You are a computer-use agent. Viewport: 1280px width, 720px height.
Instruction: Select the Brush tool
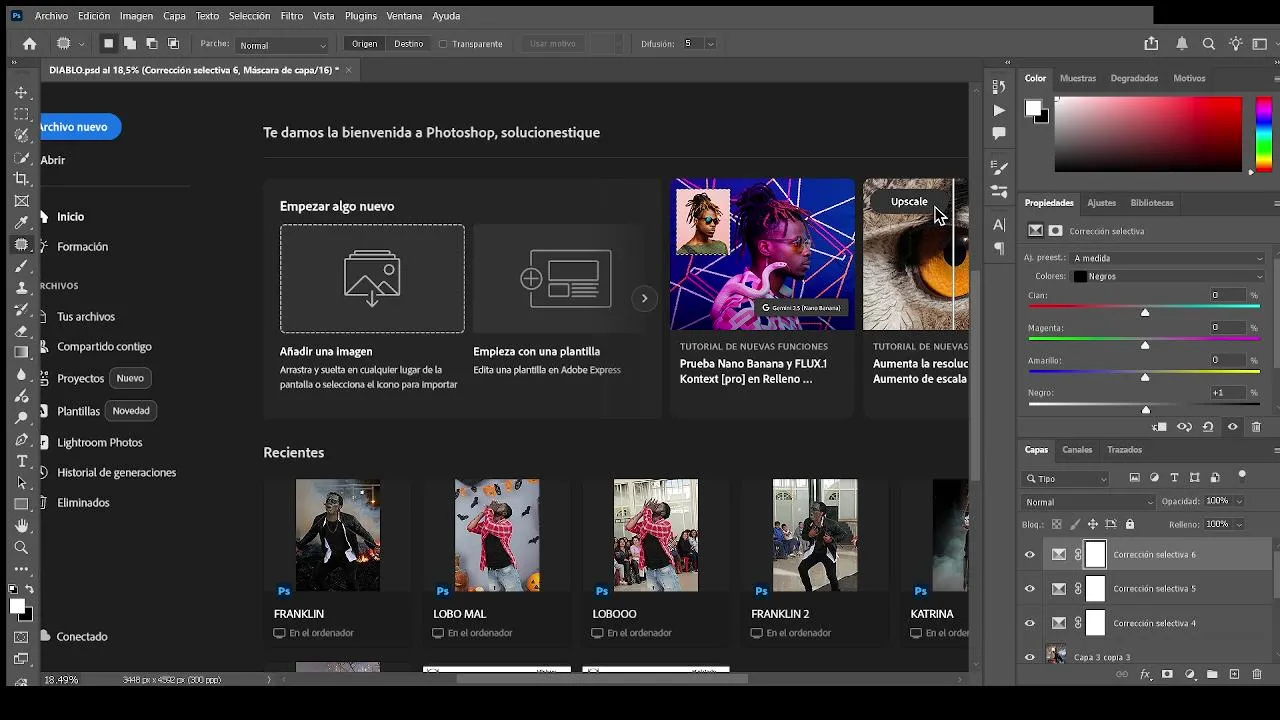[x=21, y=266]
